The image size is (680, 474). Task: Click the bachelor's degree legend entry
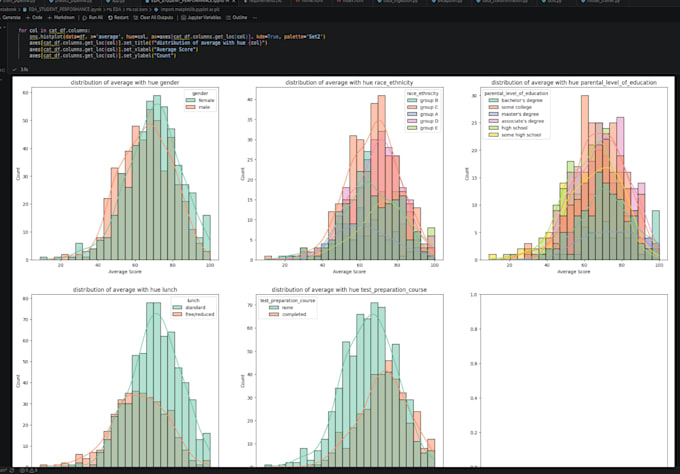coord(516,100)
